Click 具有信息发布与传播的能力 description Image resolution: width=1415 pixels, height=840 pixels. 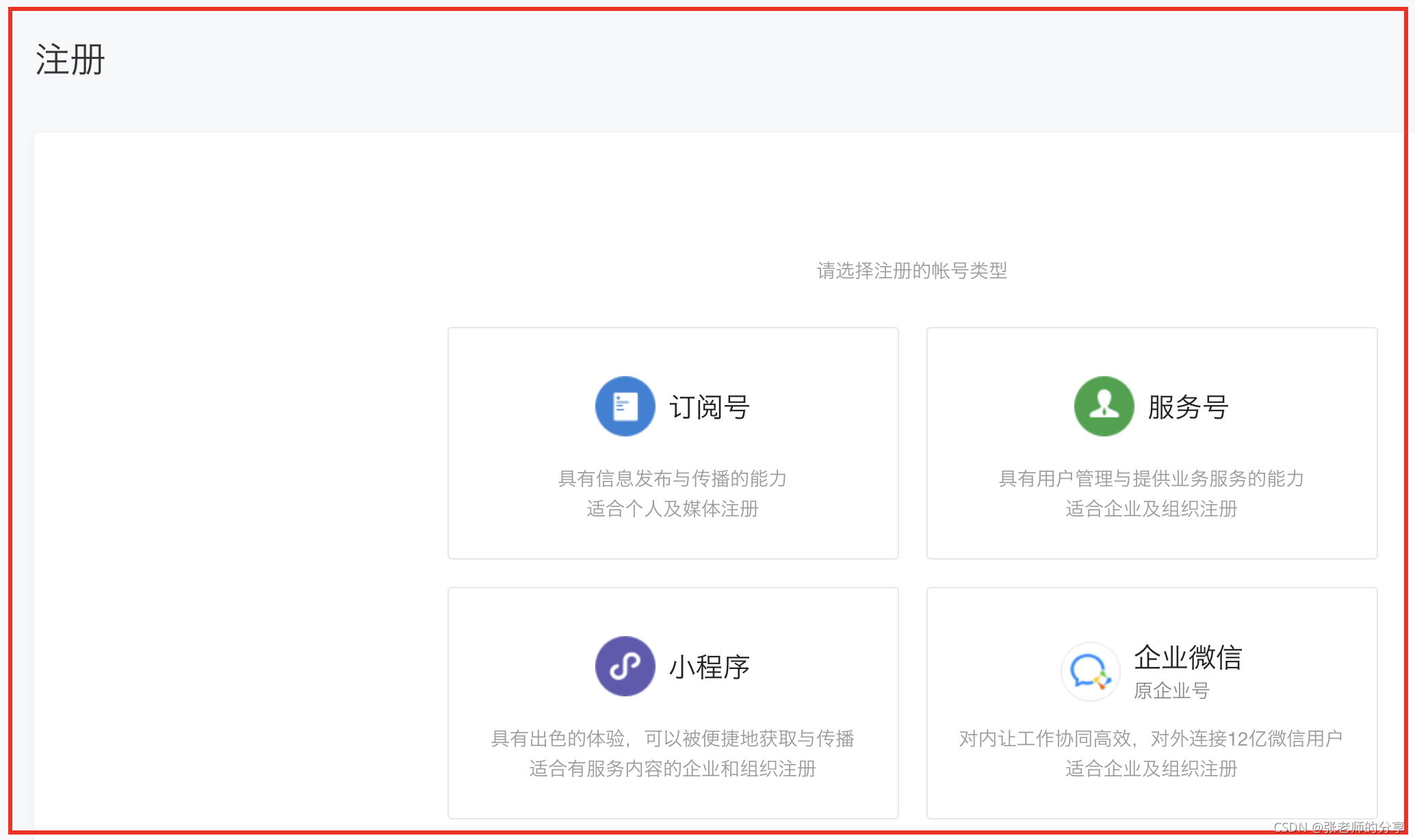point(673,479)
